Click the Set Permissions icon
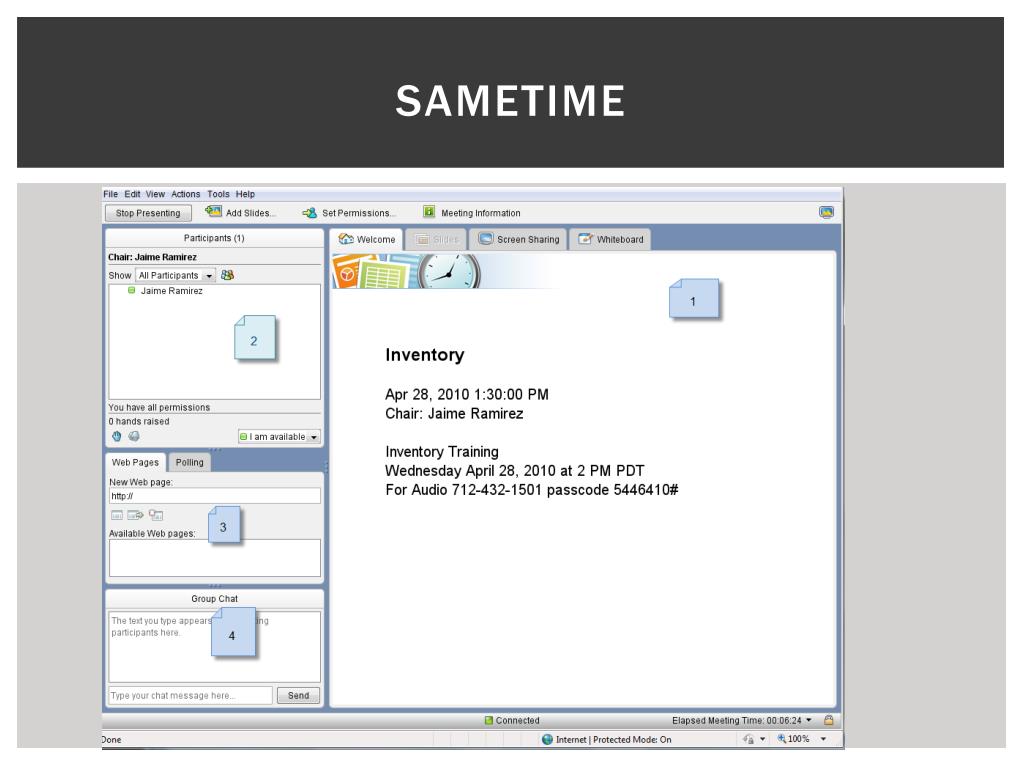 310,213
